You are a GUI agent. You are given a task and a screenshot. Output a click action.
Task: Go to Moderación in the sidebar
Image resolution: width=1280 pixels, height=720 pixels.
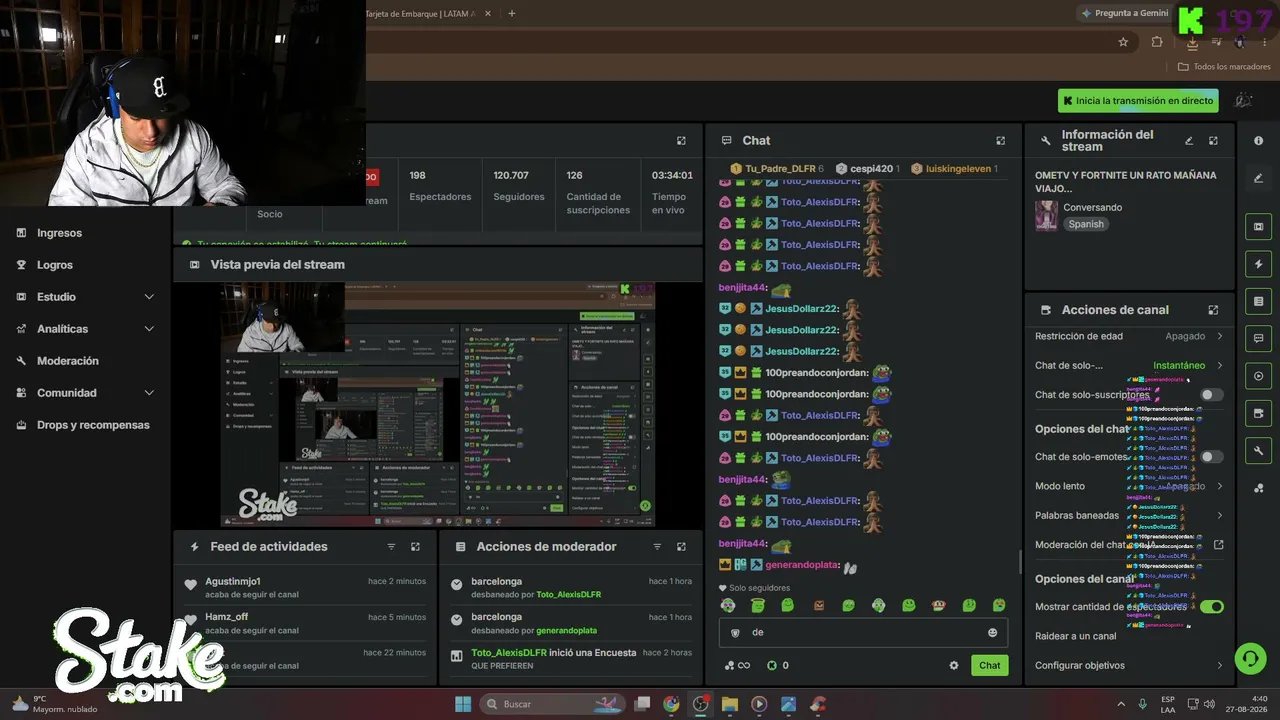pyautogui.click(x=67, y=361)
